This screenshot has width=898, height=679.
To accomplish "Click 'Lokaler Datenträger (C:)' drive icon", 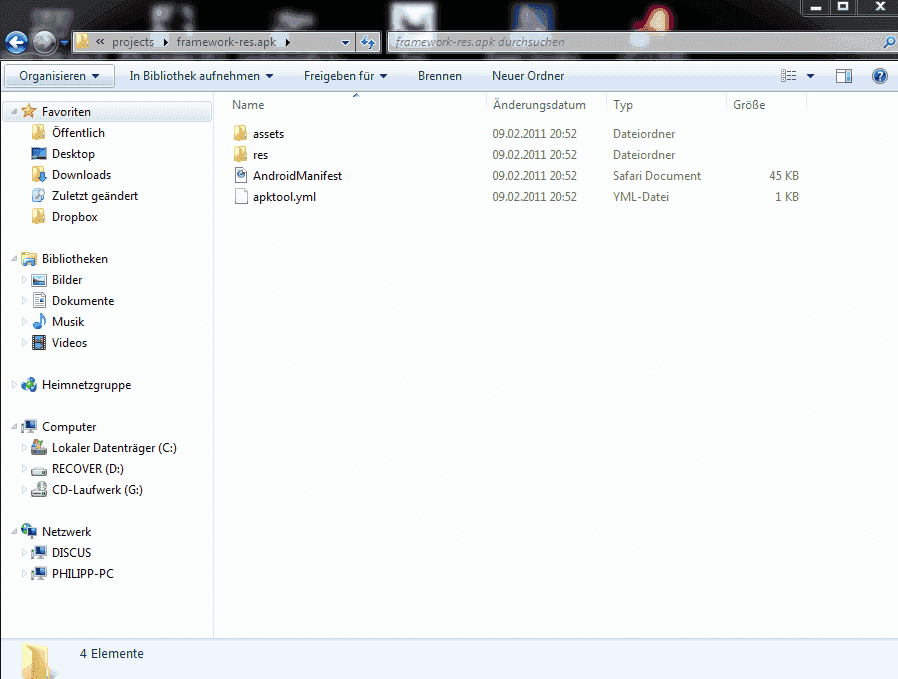I will coord(38,448).
